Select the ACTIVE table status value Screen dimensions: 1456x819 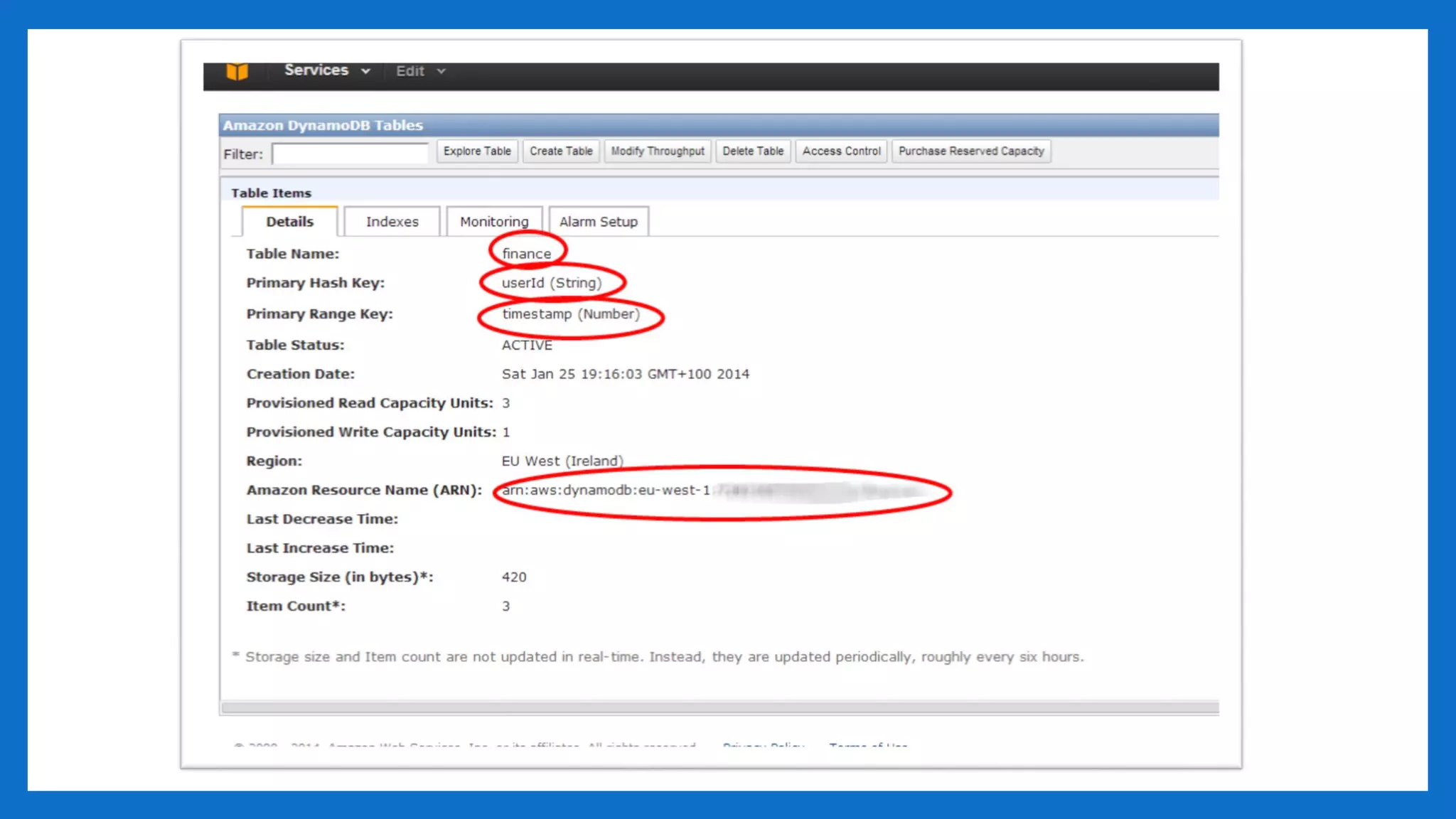527,345
